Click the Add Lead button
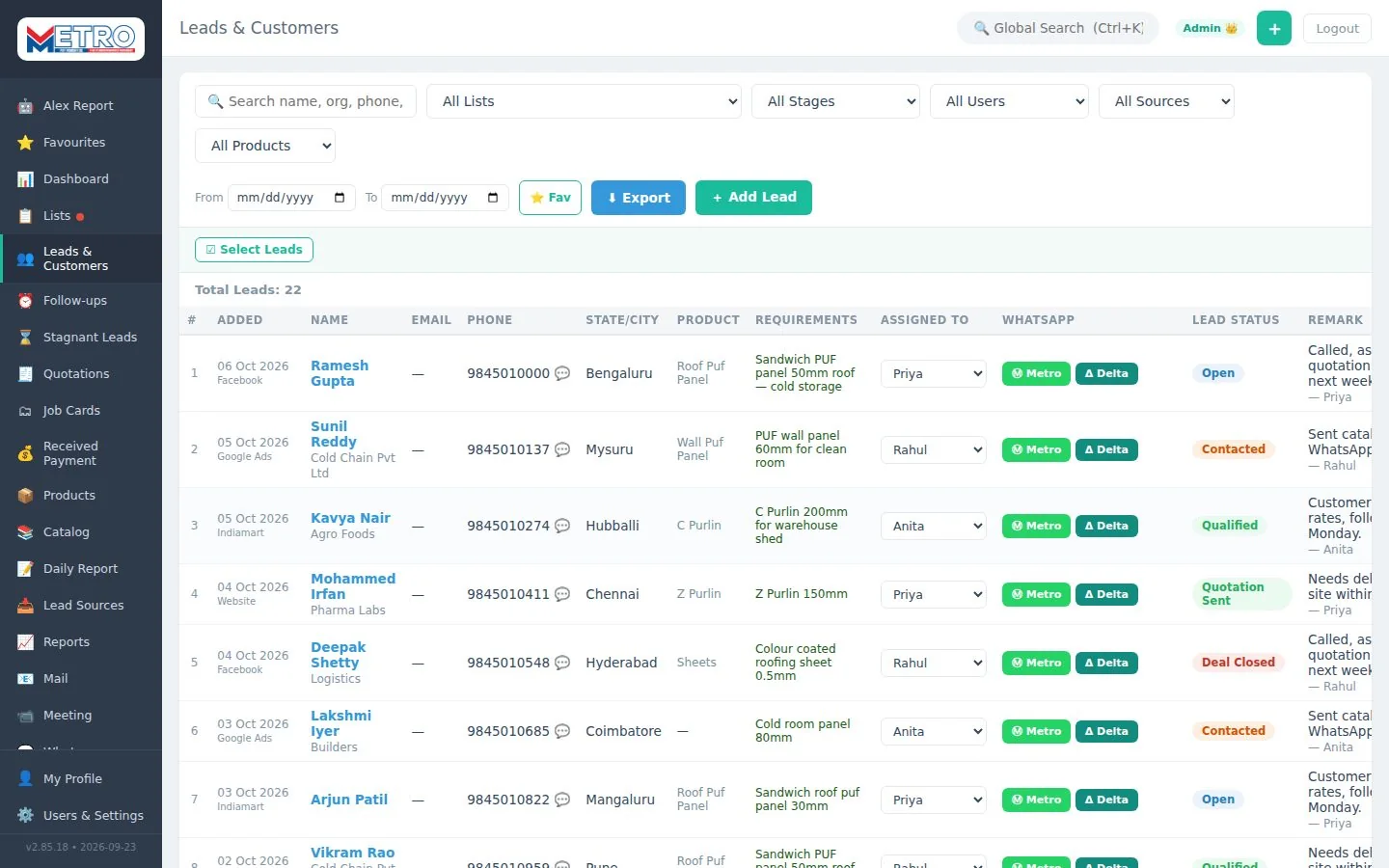The height and width of the screenshot is (868, 1389). [x=753, y=198]
